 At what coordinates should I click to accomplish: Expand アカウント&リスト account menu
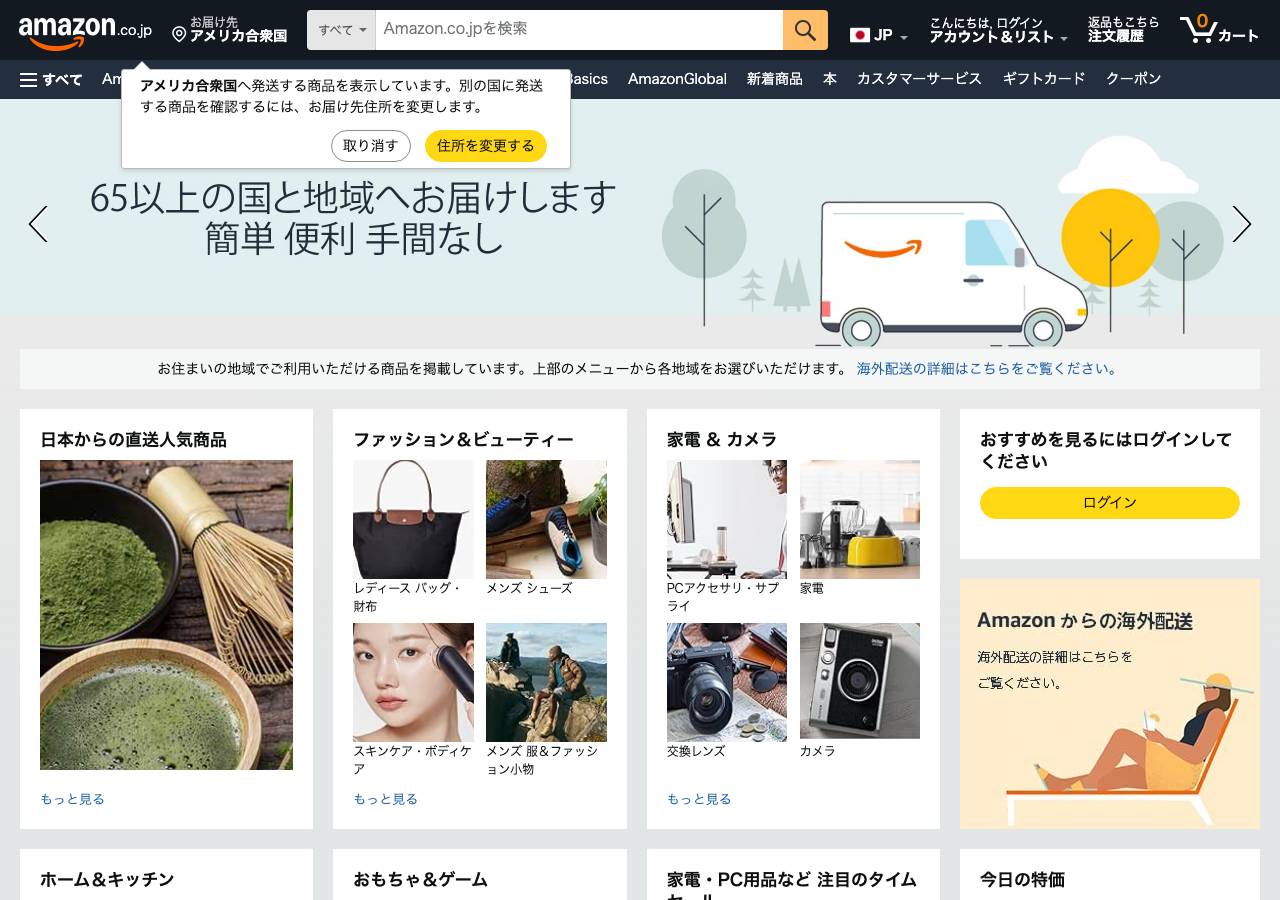pyautogui.click(x=998, y=30)
